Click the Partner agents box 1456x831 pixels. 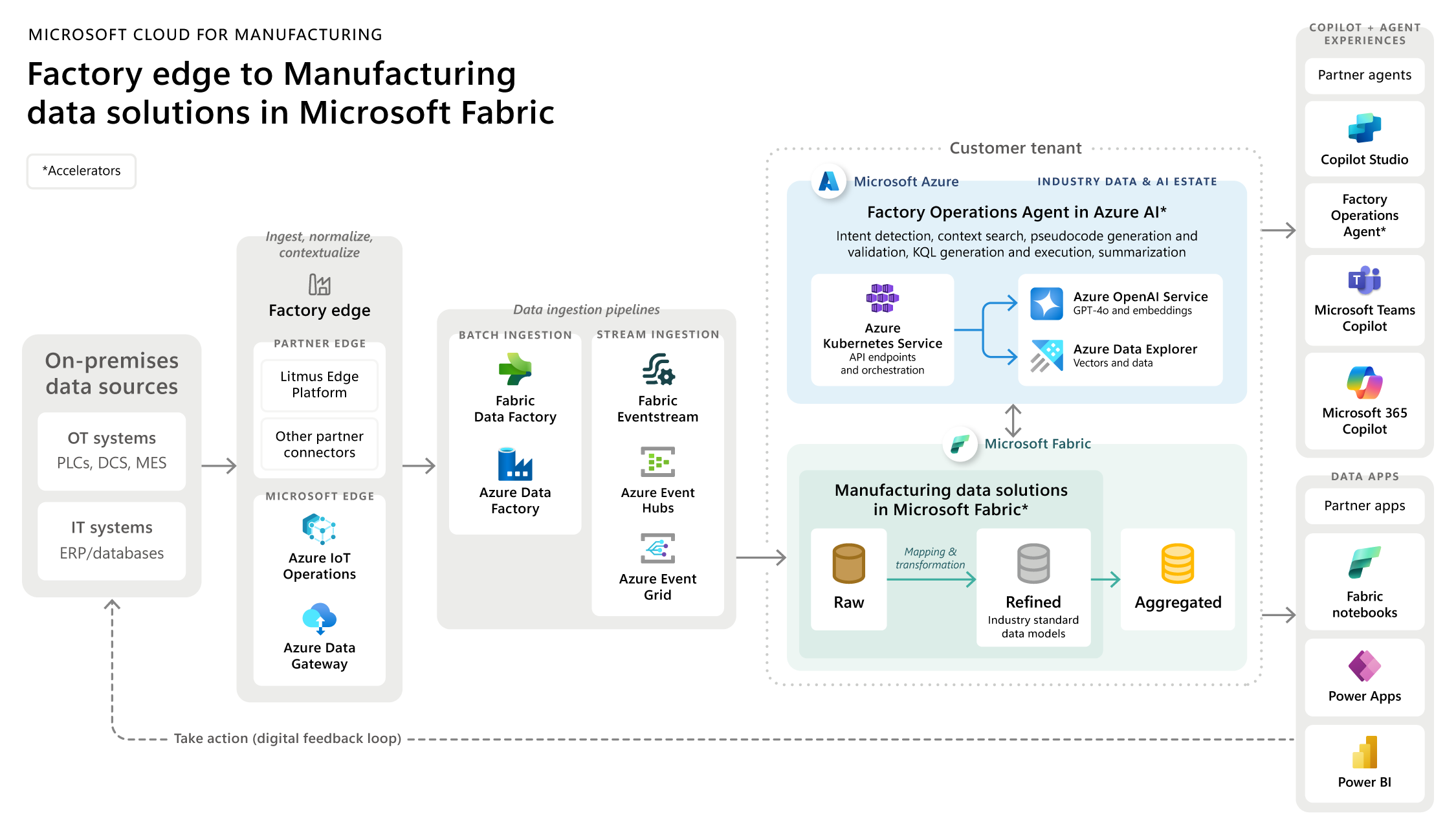[x=1364, y=75]
